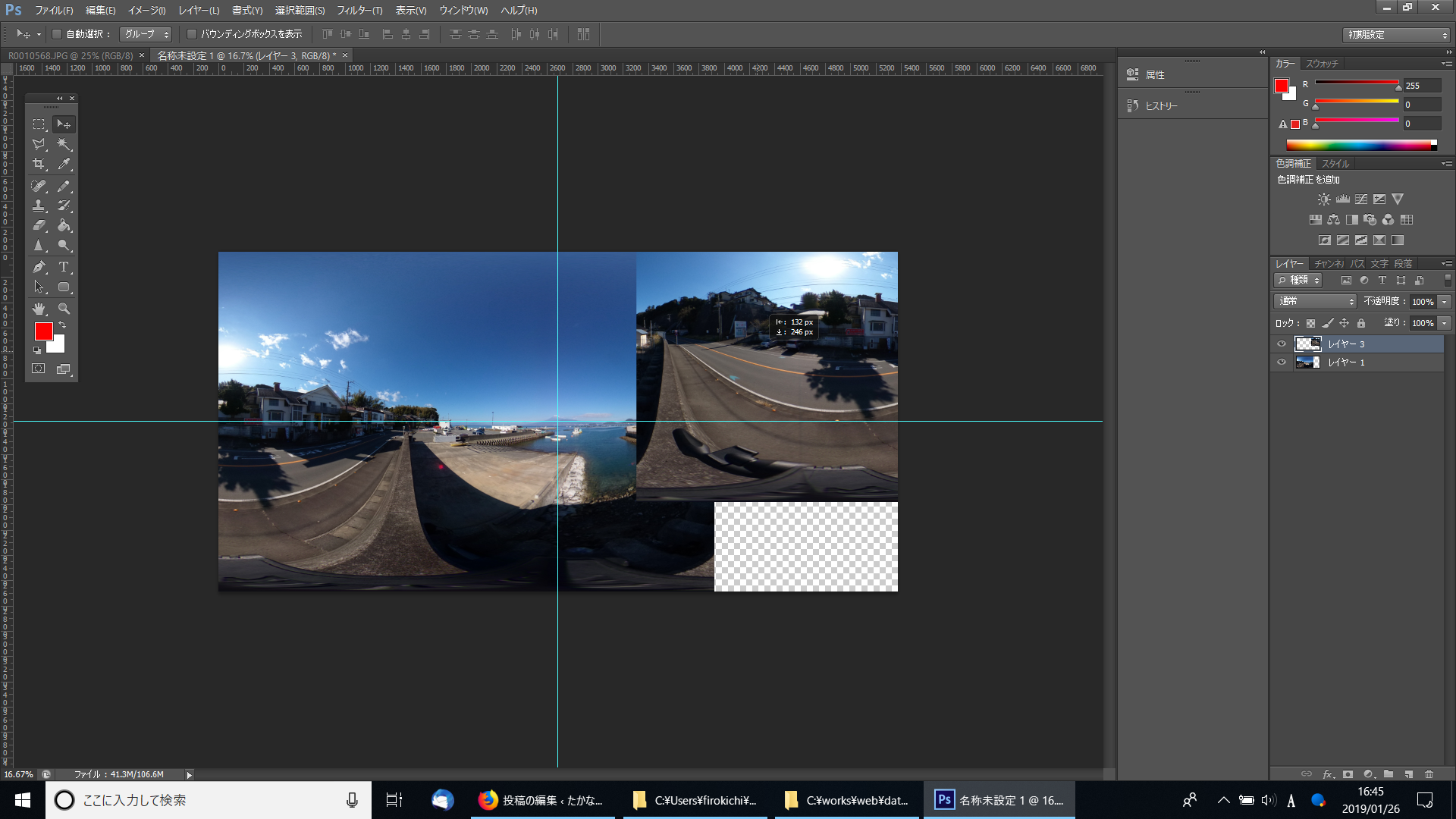This screenshot has width=1456, height=819.
Task: Enable the 自動選択 checkbox
Action: coord(57,34)
